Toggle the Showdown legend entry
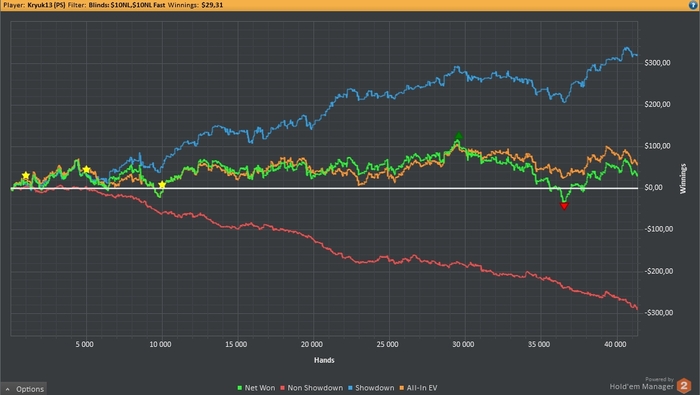The height and width of the screenshot is (395, 700). [371, 388]
